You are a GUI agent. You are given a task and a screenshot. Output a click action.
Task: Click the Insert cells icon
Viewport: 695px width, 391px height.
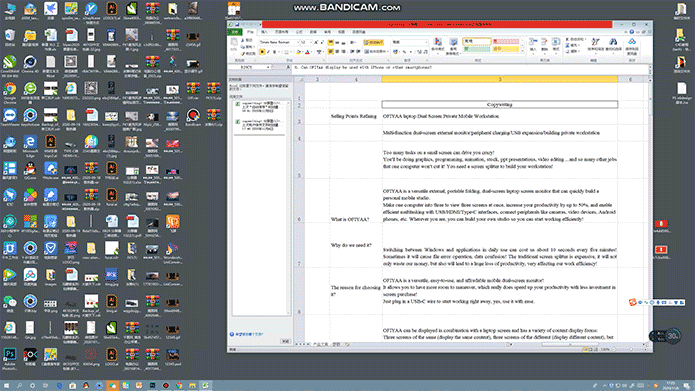[x=533, y=42]
